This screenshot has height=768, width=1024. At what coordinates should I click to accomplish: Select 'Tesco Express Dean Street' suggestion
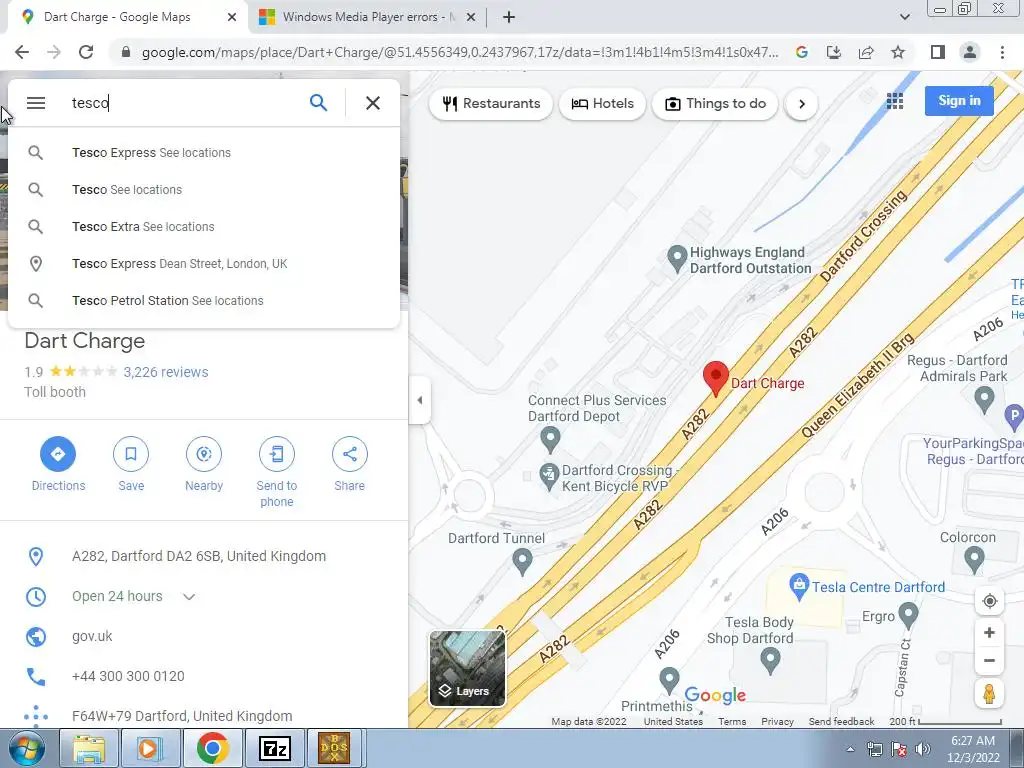(204, 264)
